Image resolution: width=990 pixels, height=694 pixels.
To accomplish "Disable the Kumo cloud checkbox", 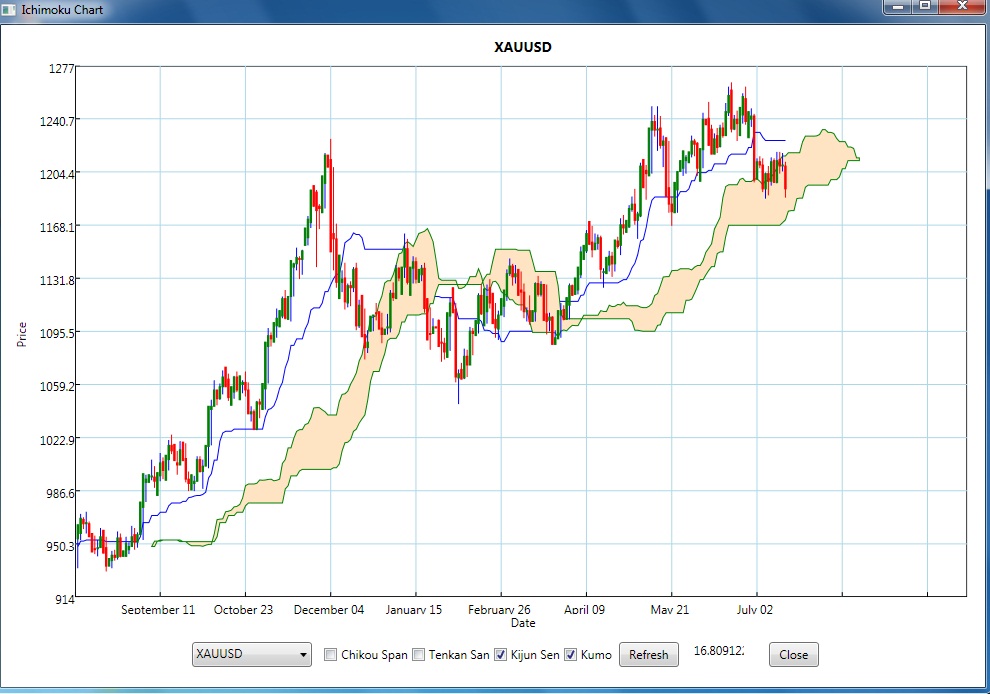I will (571, 655).
